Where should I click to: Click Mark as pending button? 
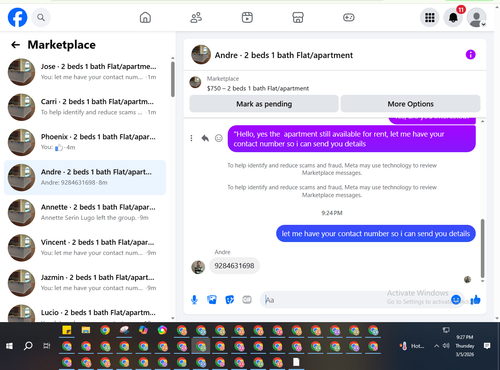click(264, 104)
